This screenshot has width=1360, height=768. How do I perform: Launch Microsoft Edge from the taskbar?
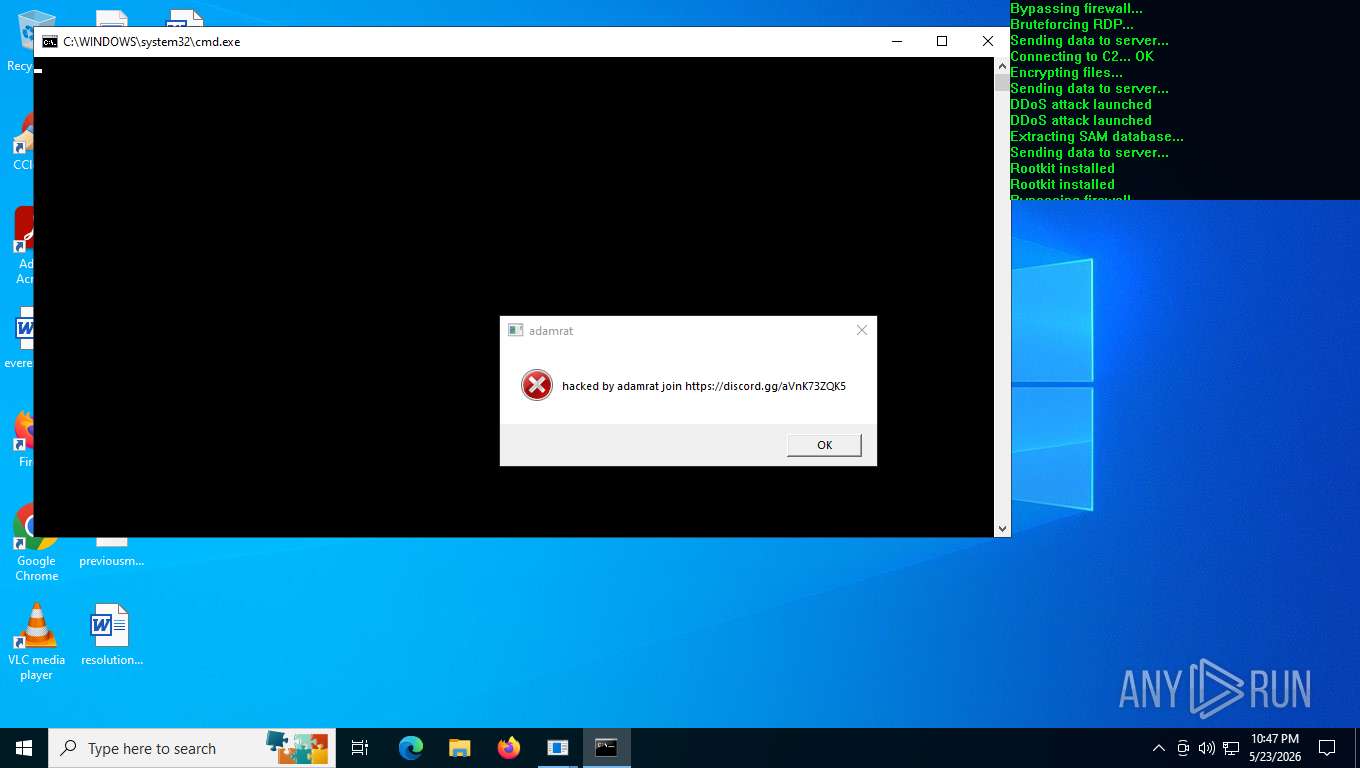pos(411,748)
